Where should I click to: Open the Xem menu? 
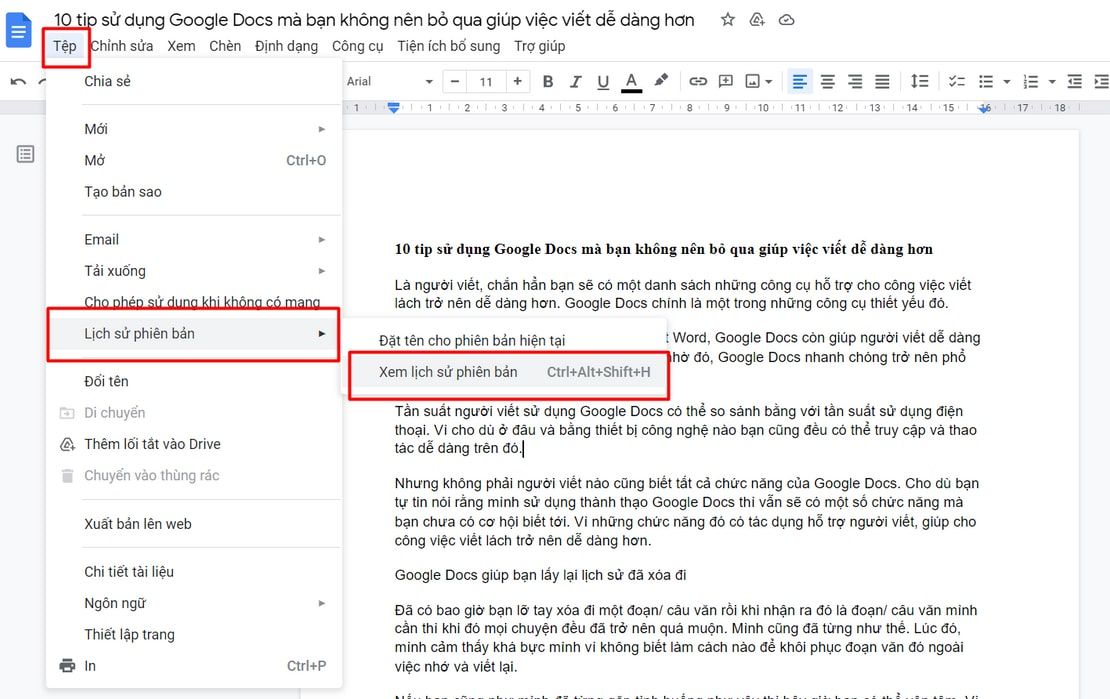pyautogui.click(x=181, y=46)
